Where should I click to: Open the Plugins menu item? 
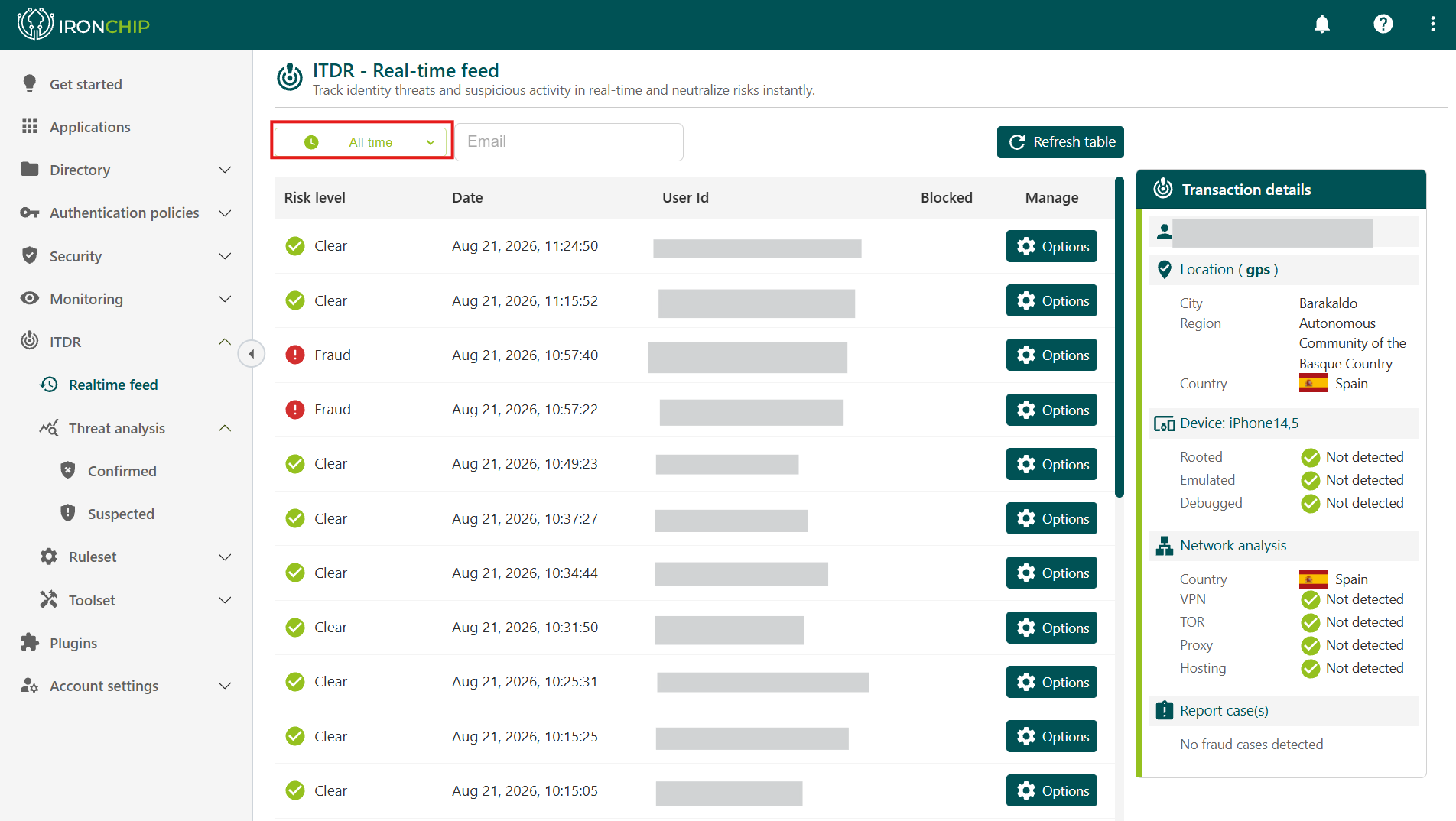(73, 643)
